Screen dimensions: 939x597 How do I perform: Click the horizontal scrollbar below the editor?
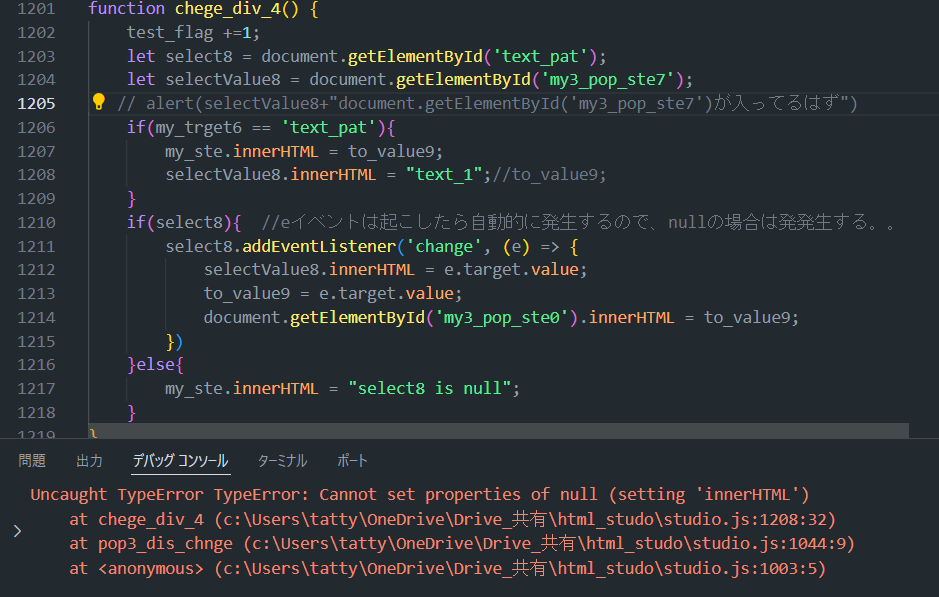tap(498, 430)
